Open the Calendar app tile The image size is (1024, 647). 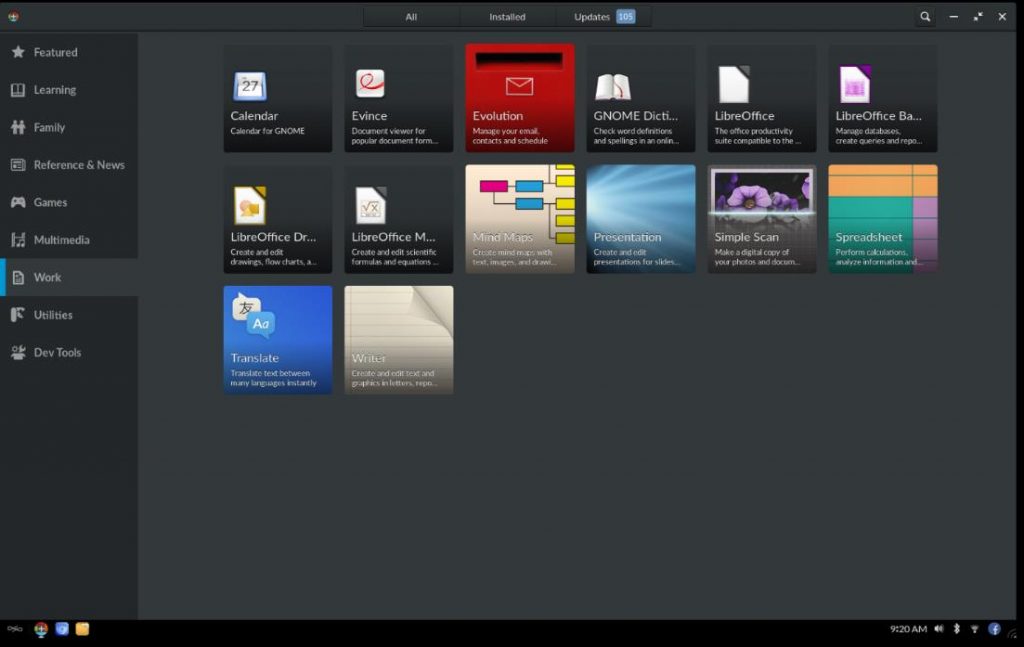coord(278,98)
